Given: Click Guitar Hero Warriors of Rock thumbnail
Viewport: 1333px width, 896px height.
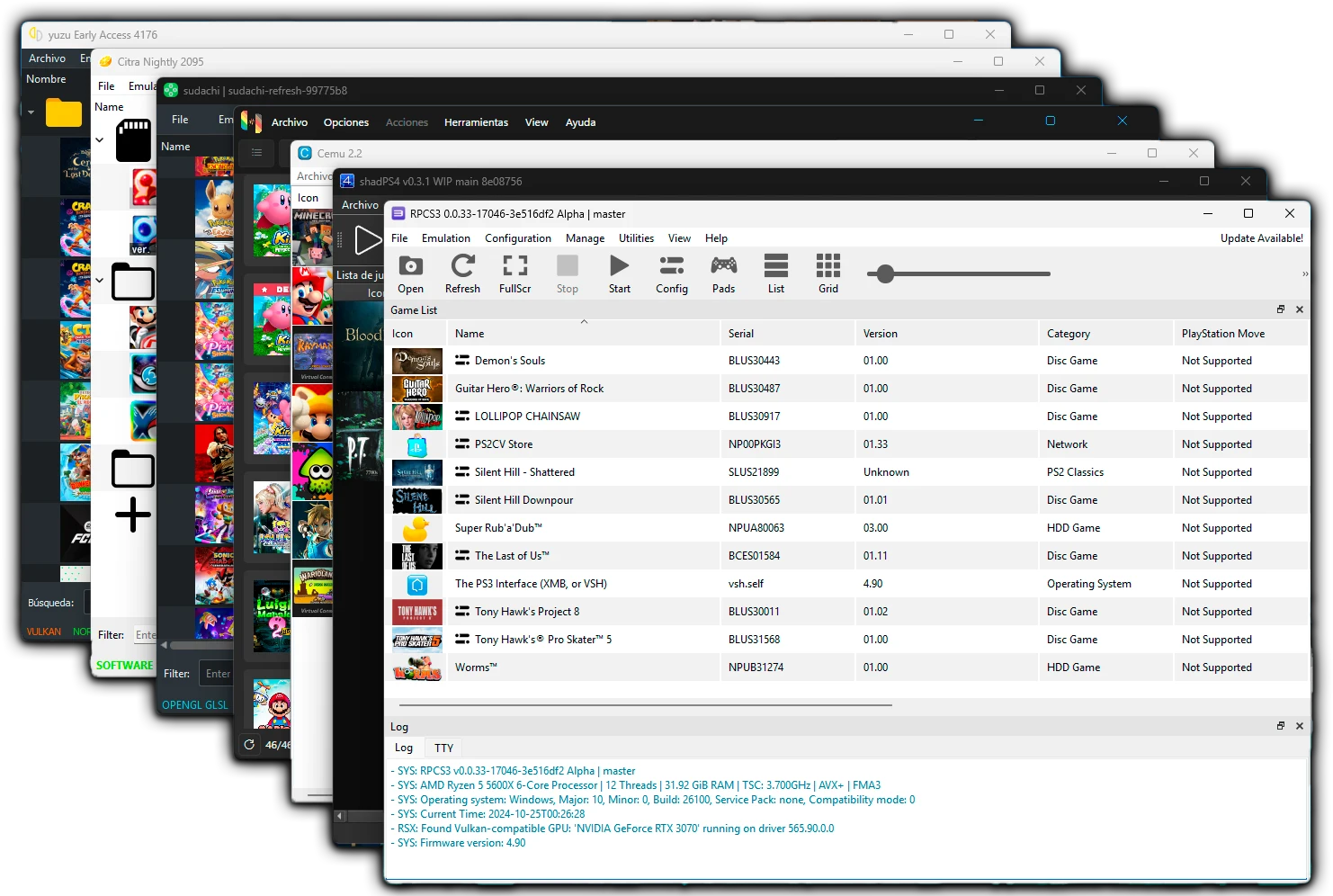Looking at the screenshot, I should pos(417,389).
